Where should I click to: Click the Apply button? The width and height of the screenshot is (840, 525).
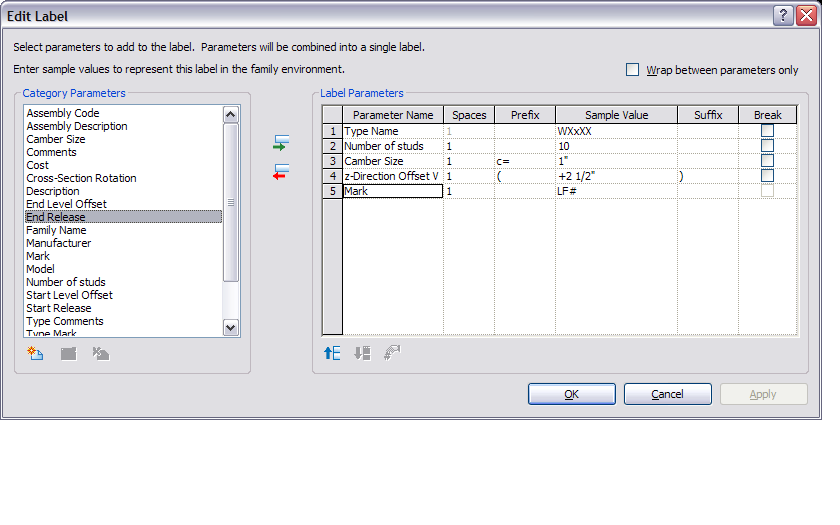(x=763, y=394)
